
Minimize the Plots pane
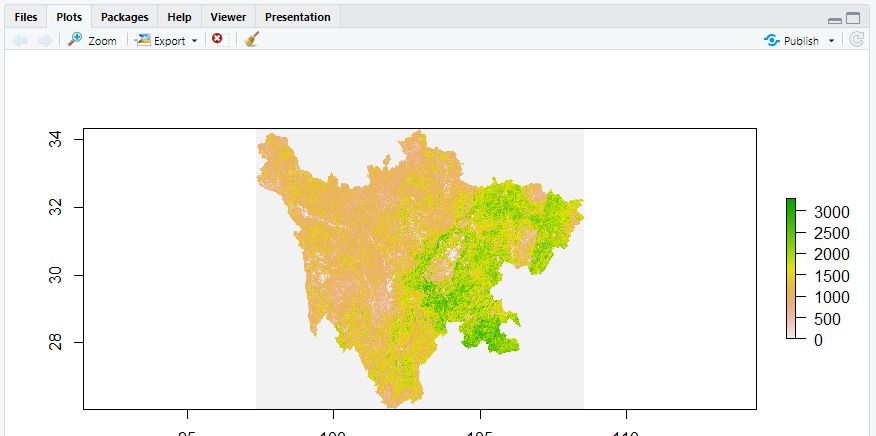pos(835,19)
